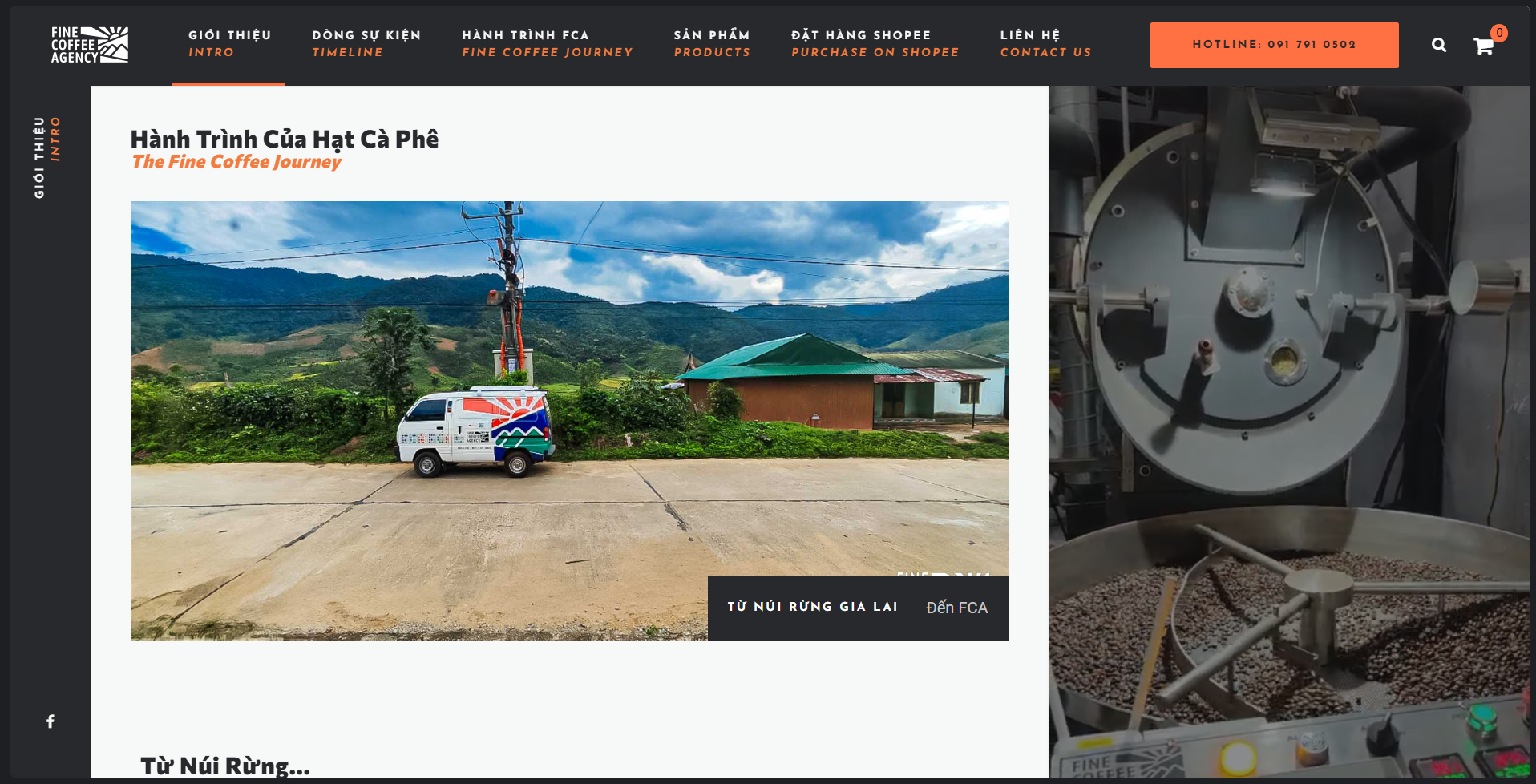Click the cart item count badge
The image size is (1536, 784).
1499,33
